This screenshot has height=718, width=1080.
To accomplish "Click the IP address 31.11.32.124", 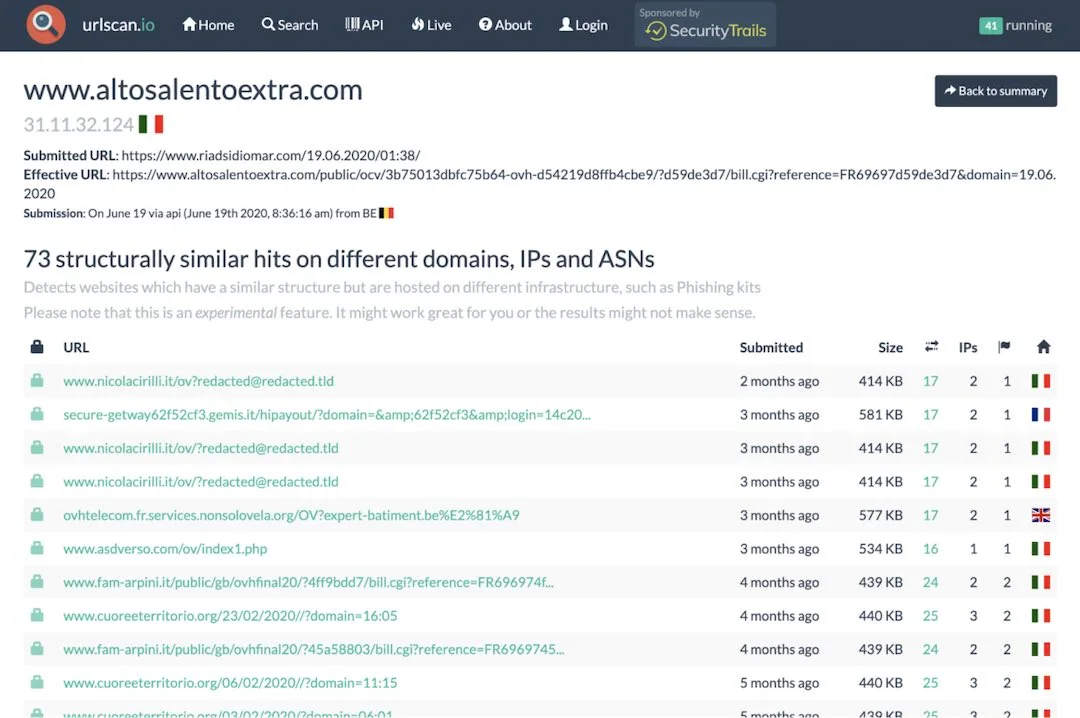I will point(79,125).
